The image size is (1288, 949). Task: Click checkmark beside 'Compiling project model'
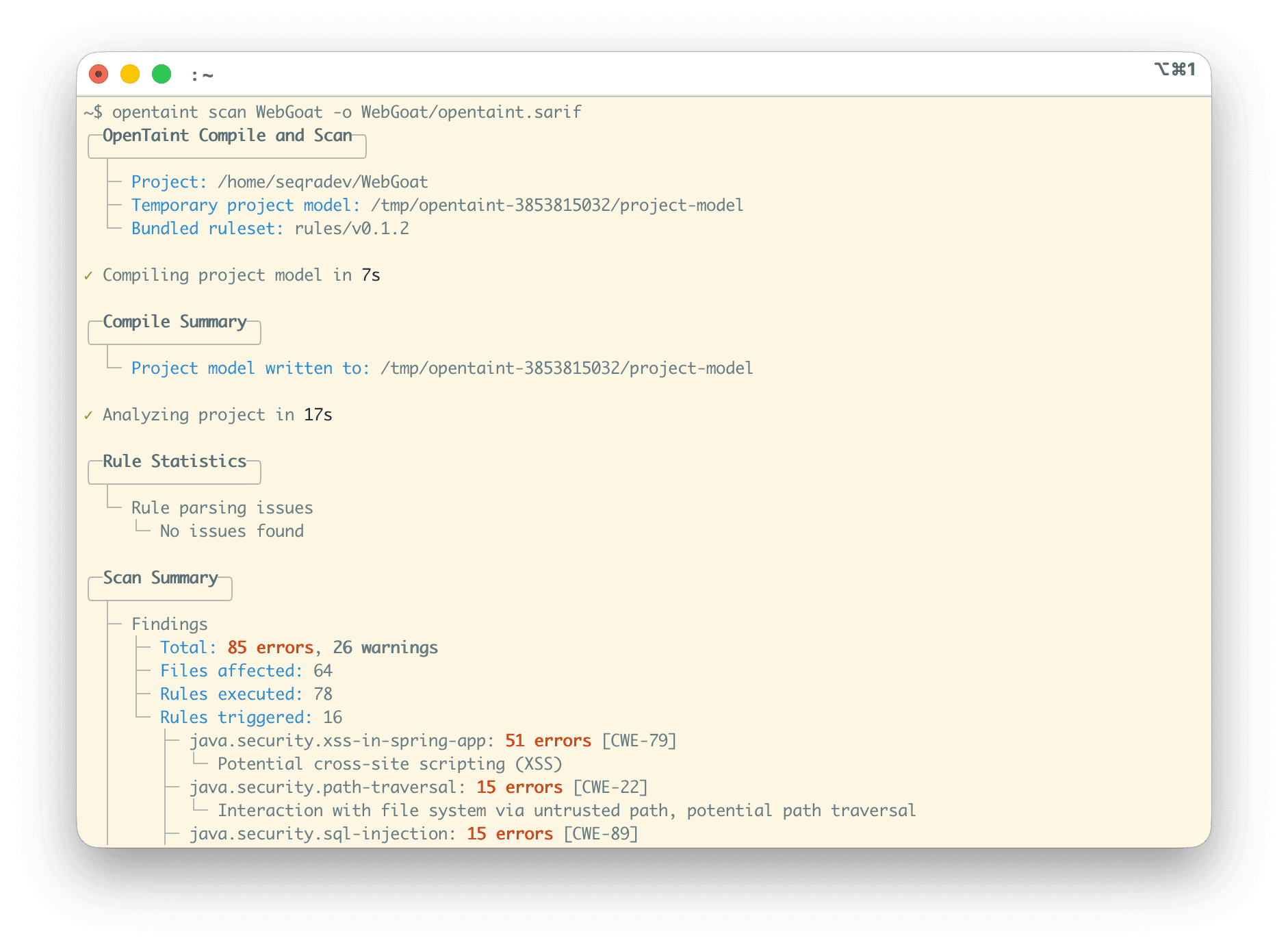pos(88,275)
